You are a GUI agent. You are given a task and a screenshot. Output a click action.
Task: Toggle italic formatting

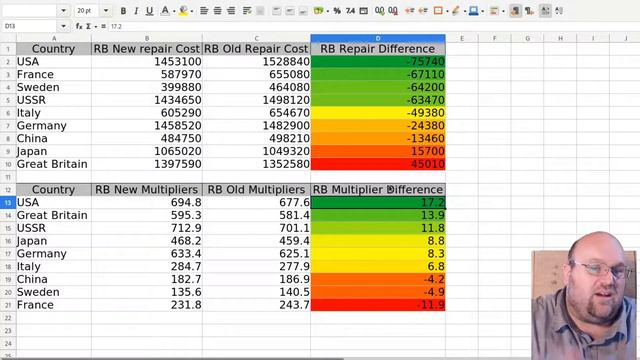[136, 11]
